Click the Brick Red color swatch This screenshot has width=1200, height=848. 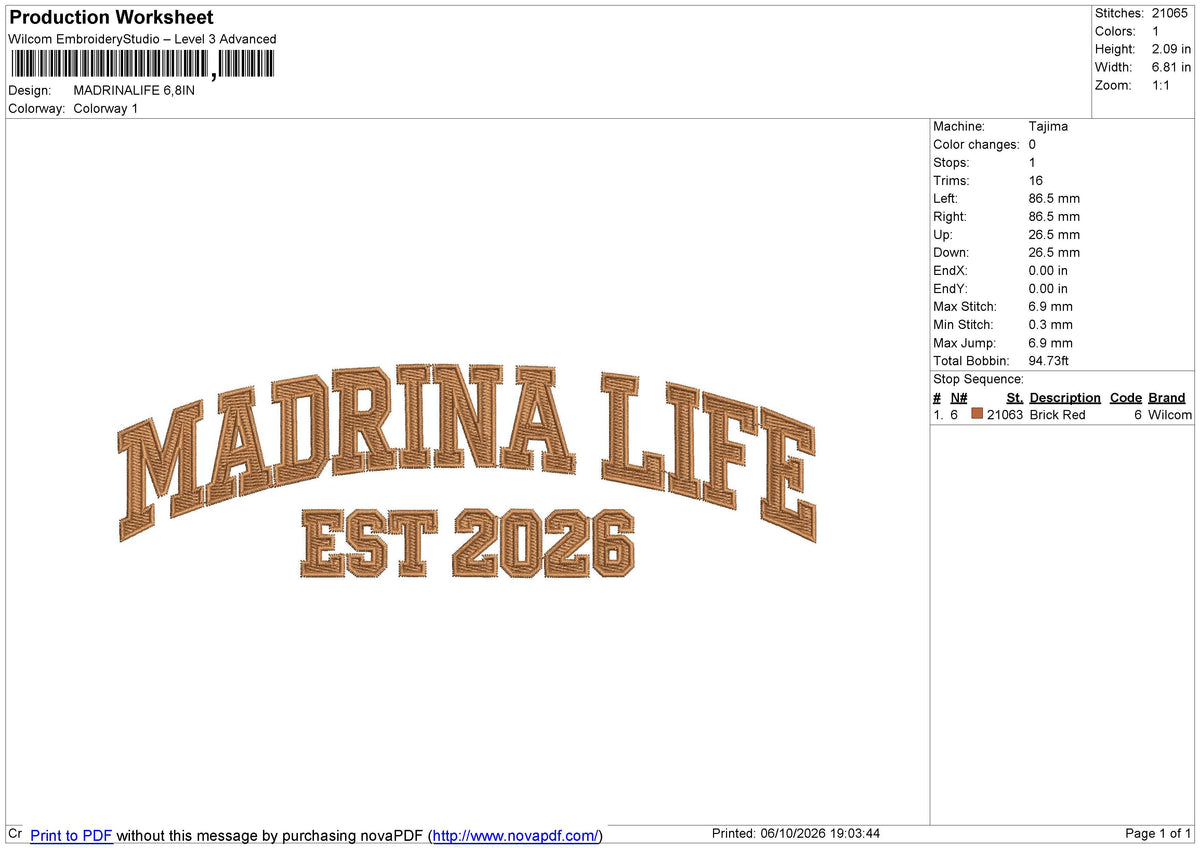(977, 414)
